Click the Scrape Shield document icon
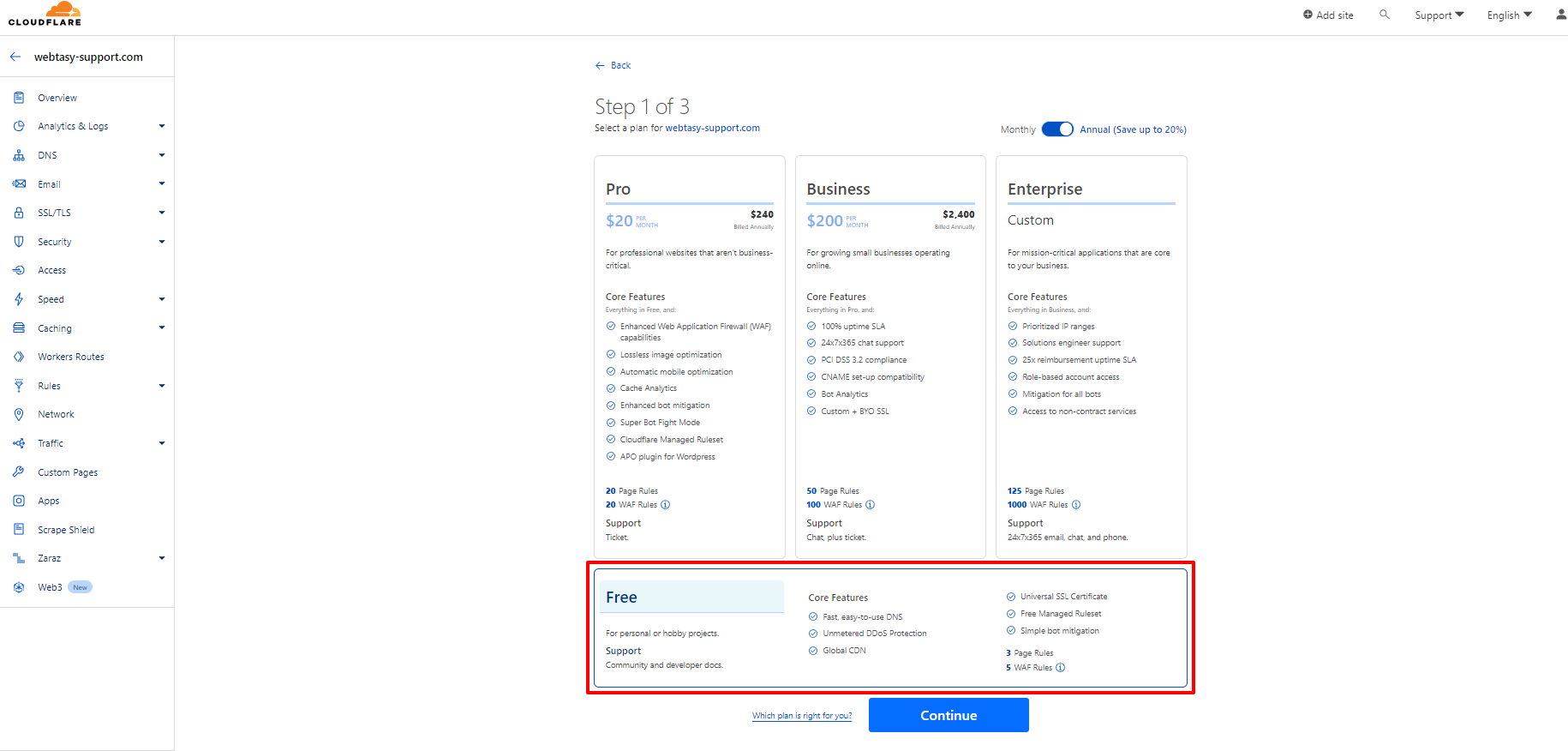Screen dimensions: 1568x751 click(x=19, y=529)
